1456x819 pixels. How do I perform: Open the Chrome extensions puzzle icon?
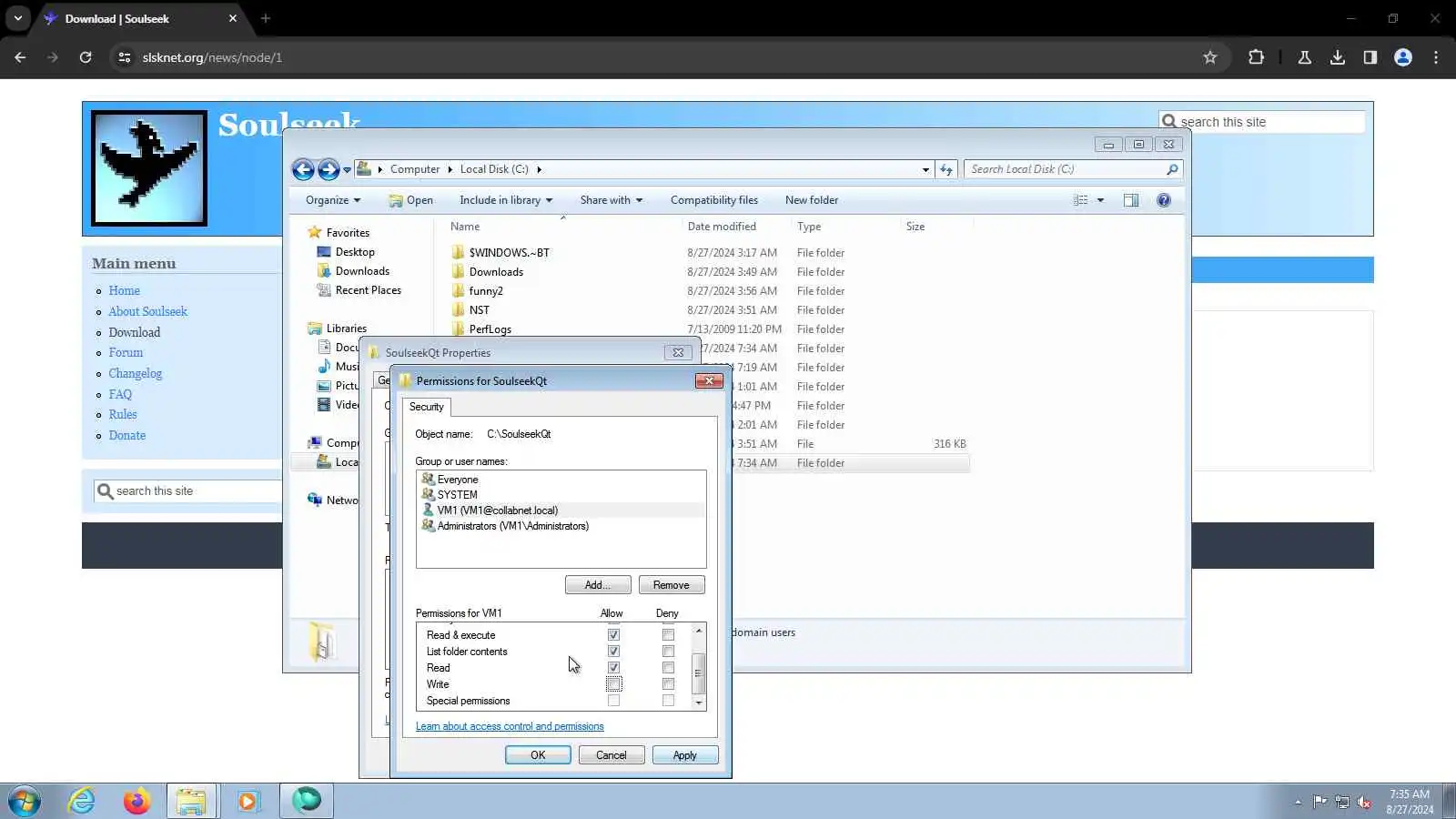(x=1256, y=57)
